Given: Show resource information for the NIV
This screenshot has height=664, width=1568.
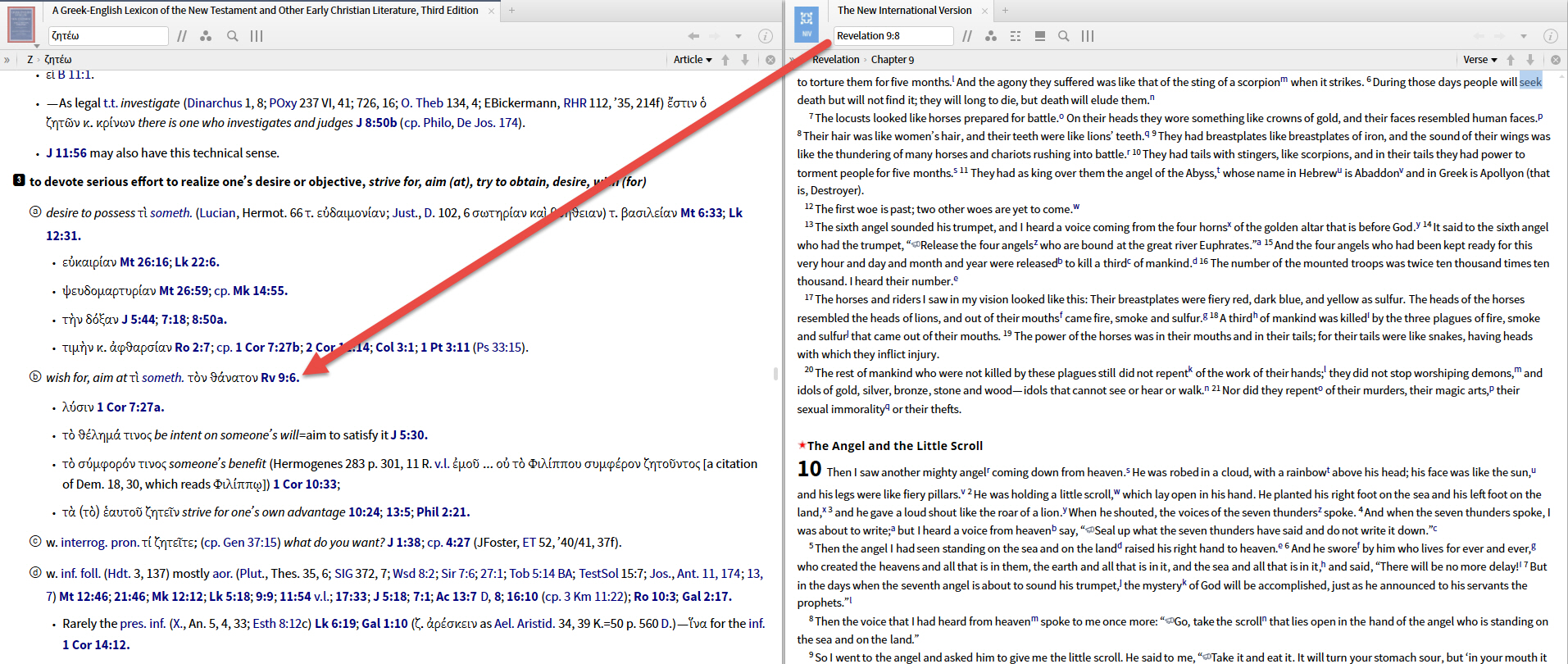Looking at the screenshot, I should tap(1550, 36).
